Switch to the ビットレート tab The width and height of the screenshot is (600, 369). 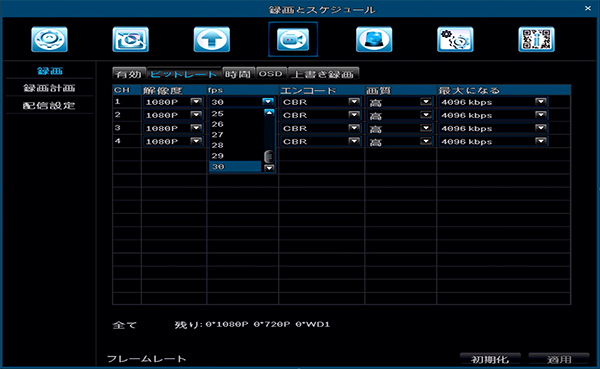coord(184,73)
